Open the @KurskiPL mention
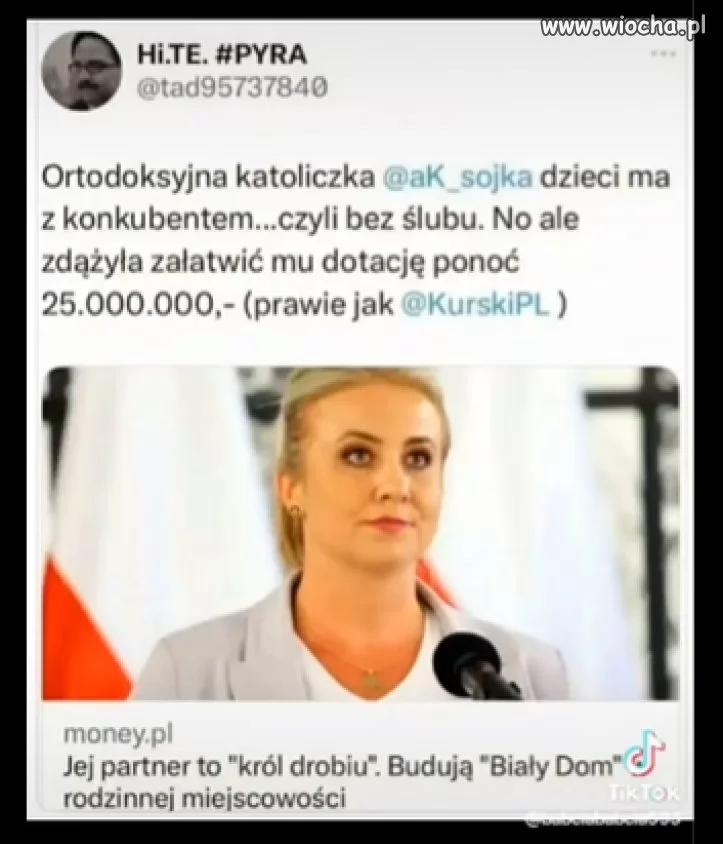723x844 pixels. click(x=475, y=305)
